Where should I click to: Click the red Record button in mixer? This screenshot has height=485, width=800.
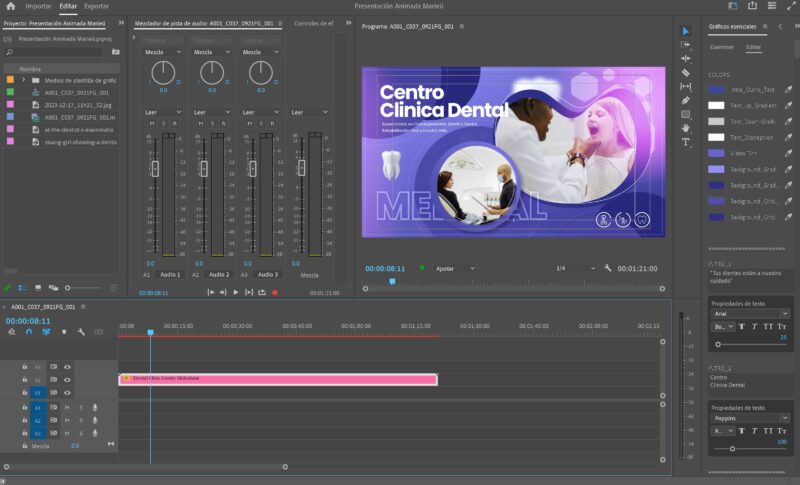(x=275, y=292)
